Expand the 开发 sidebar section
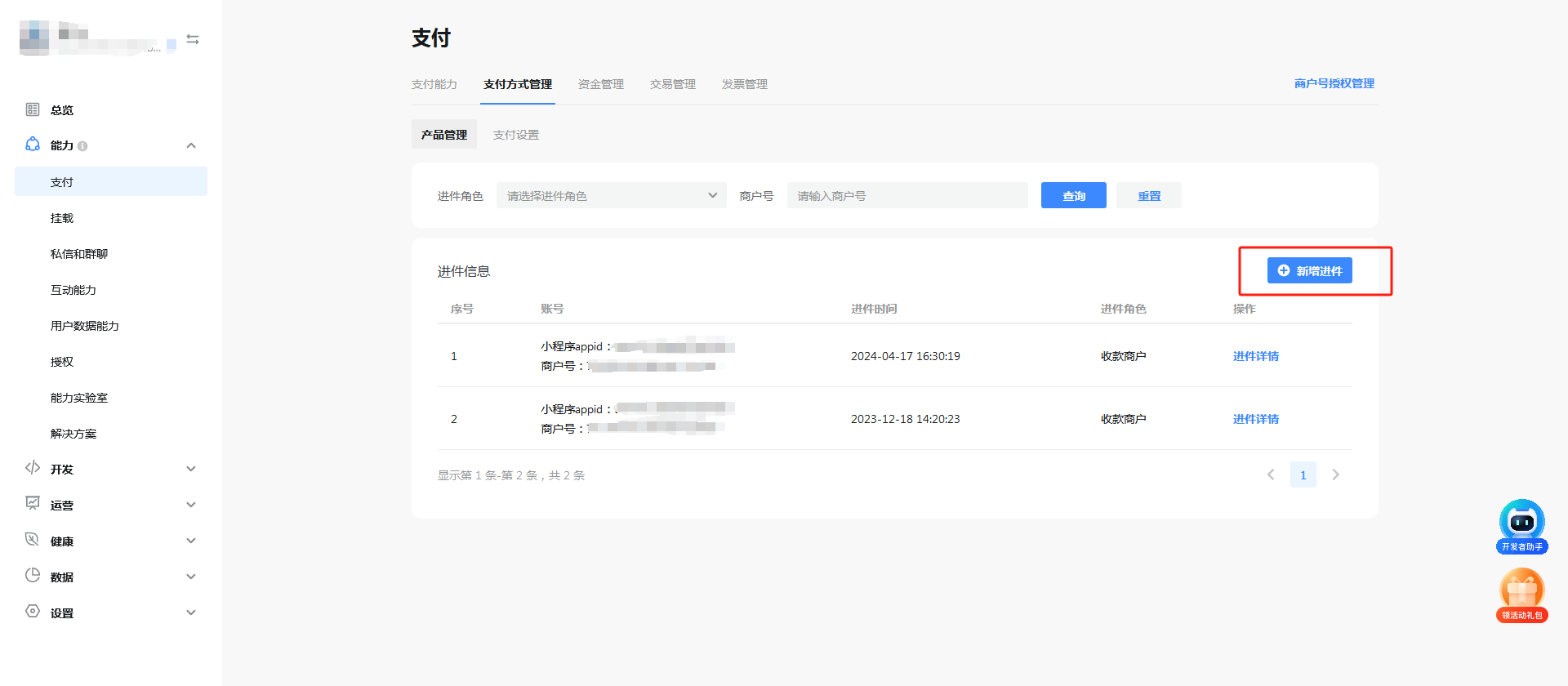This screenshot has width=1568, height=686. tap(191, 469)
